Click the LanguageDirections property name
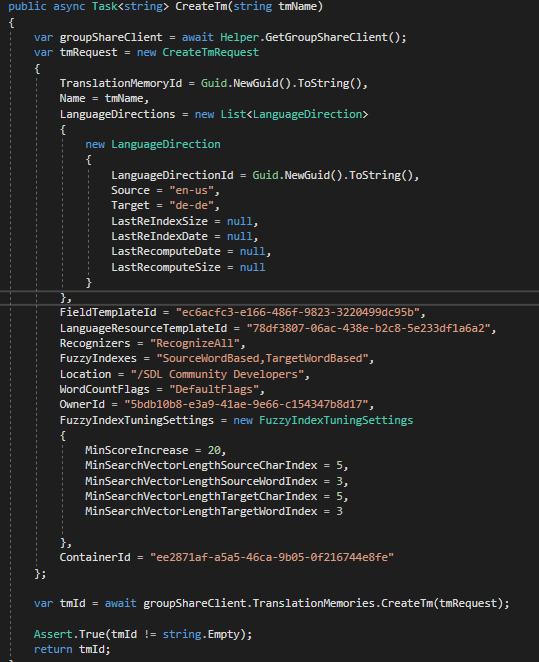Screen dimensions: 539x662 (x=117, y=114)
